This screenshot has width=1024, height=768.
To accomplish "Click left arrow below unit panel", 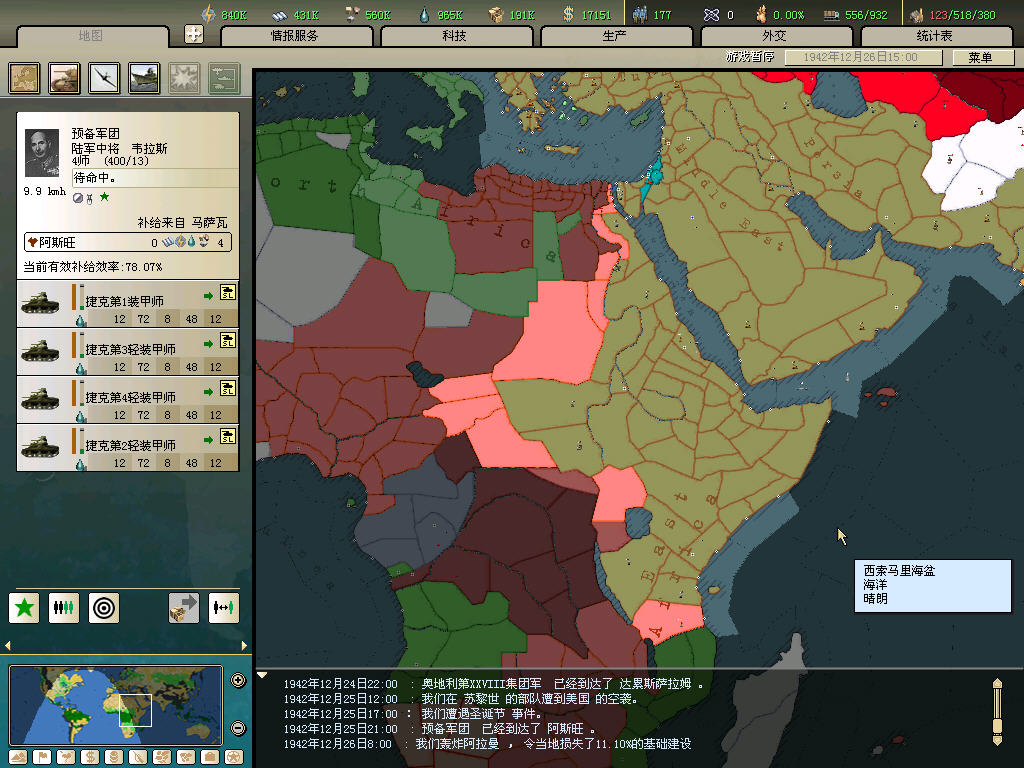I will click(8, 645).
